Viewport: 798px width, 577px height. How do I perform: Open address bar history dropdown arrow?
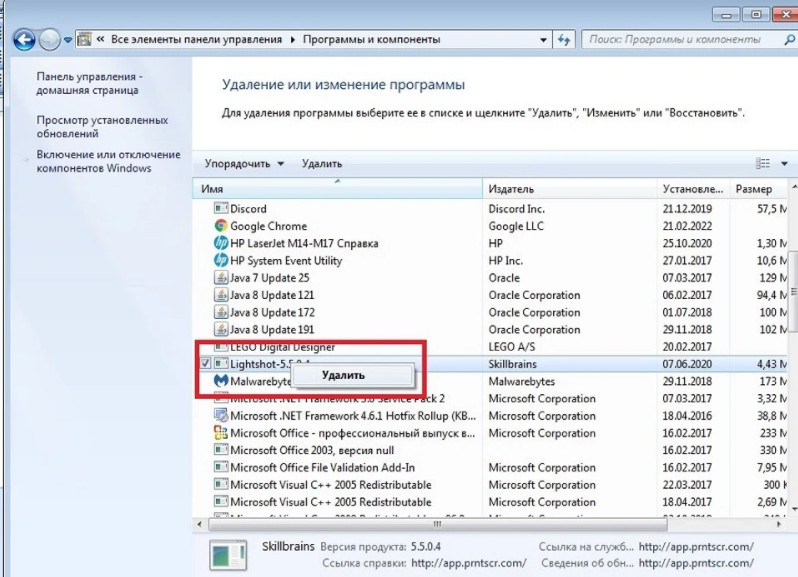pyautogui.click(x=543, y=40)
